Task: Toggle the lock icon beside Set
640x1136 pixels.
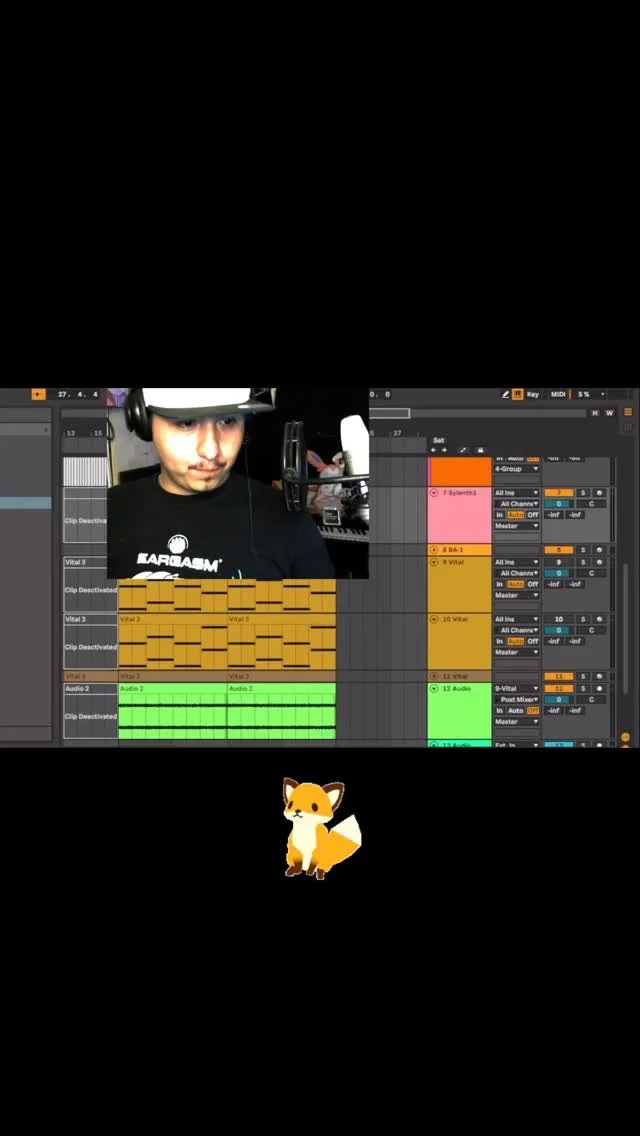Action: (x=480, y=450)
